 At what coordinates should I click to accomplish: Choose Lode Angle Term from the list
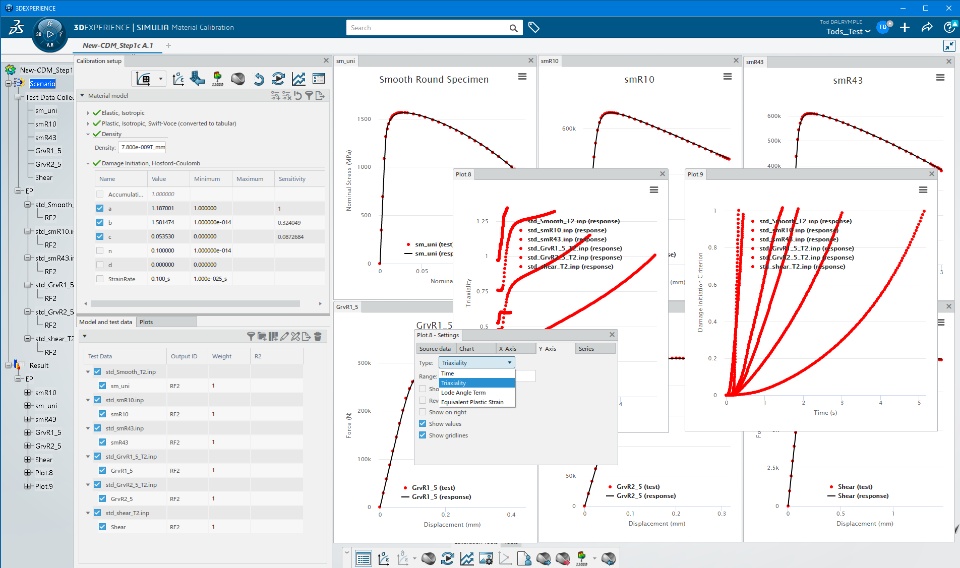click(x=463, y=392)
